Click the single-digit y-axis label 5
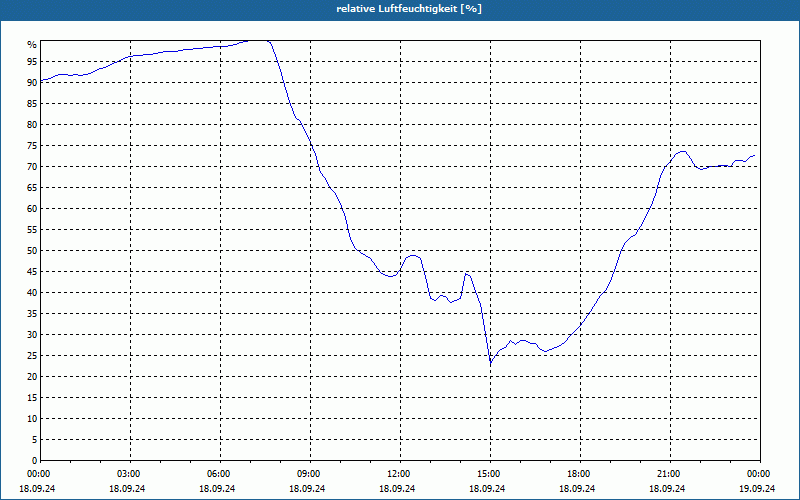Image resolution: width=800 pixels, height=500 pixels. point(35,440)
